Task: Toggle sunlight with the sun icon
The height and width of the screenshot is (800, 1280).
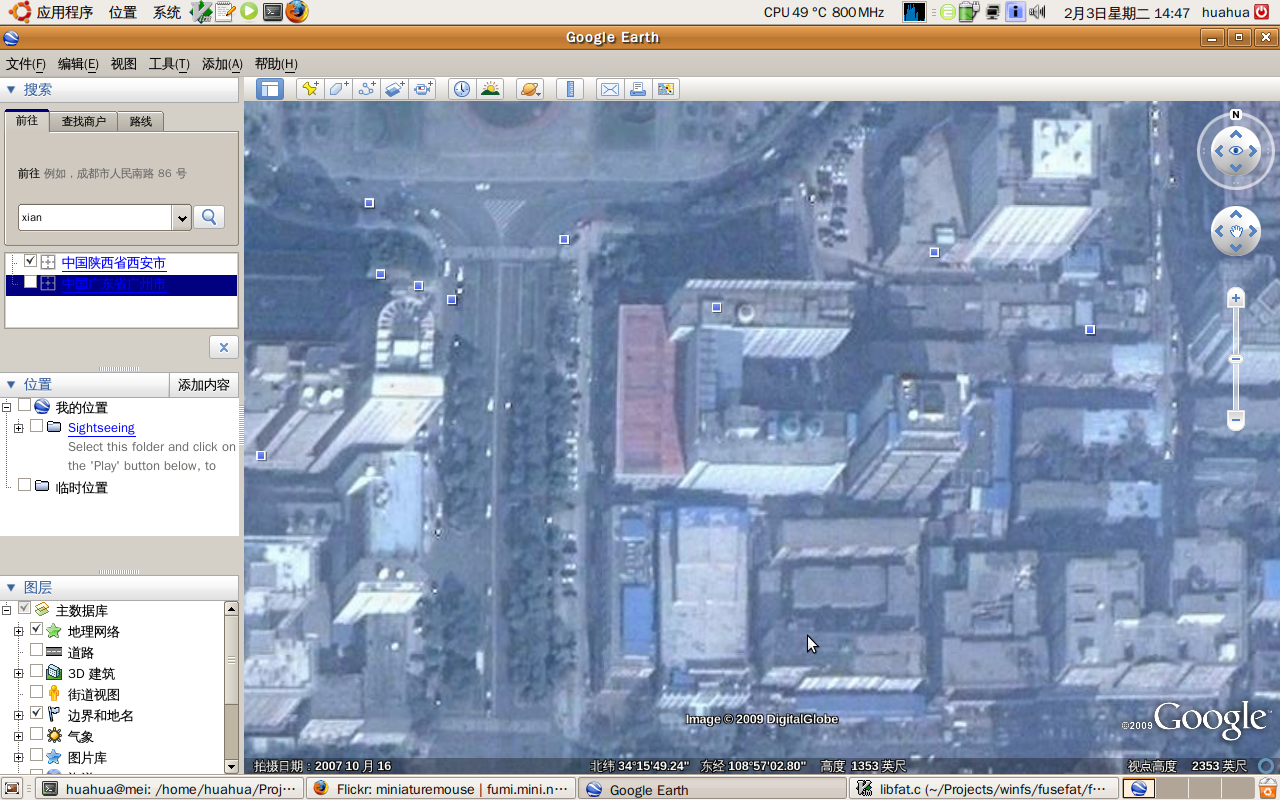Action: click(x=490, y=89)
